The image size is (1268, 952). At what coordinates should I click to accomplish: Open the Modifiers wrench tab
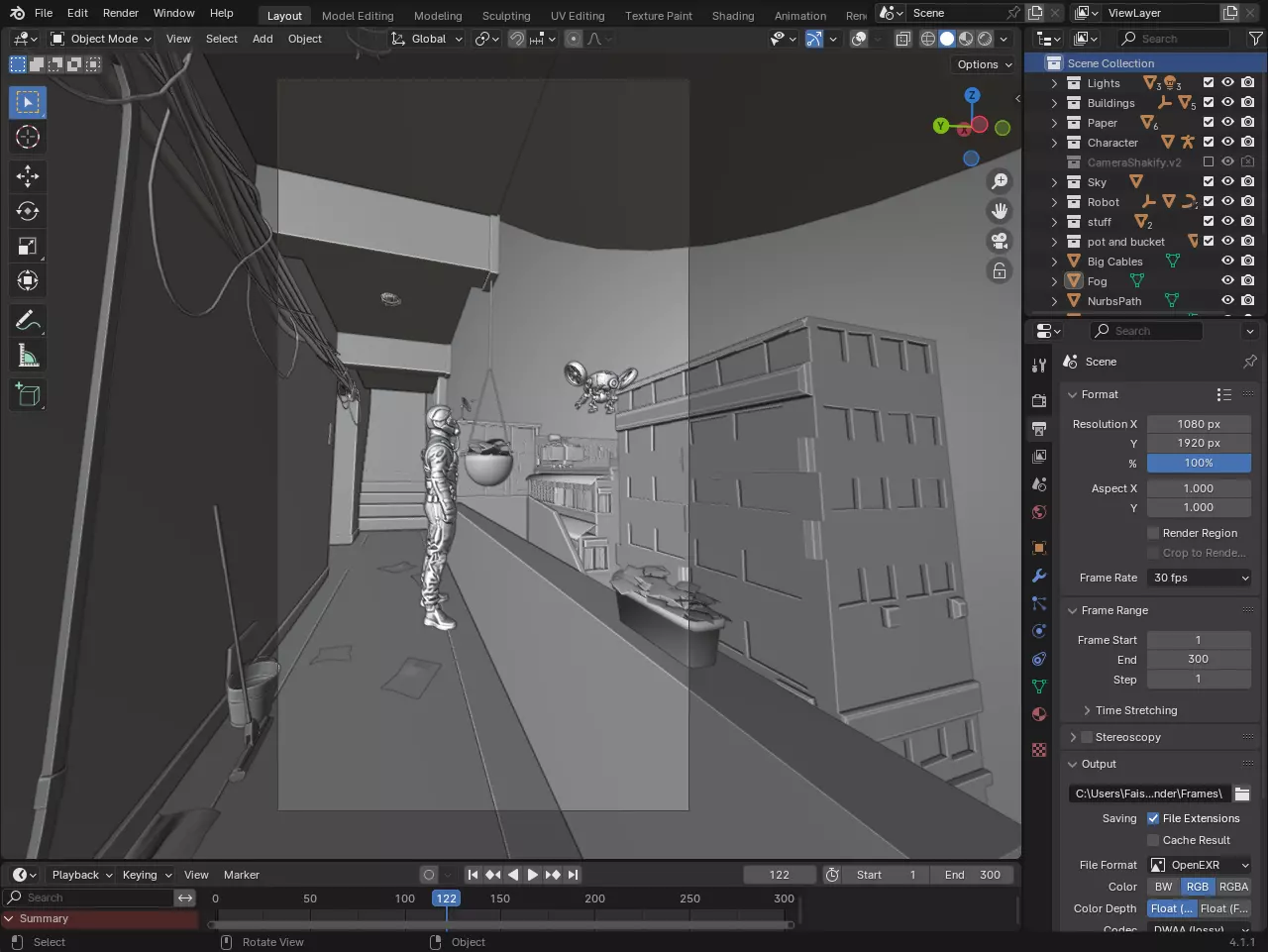coord(1039,576)
